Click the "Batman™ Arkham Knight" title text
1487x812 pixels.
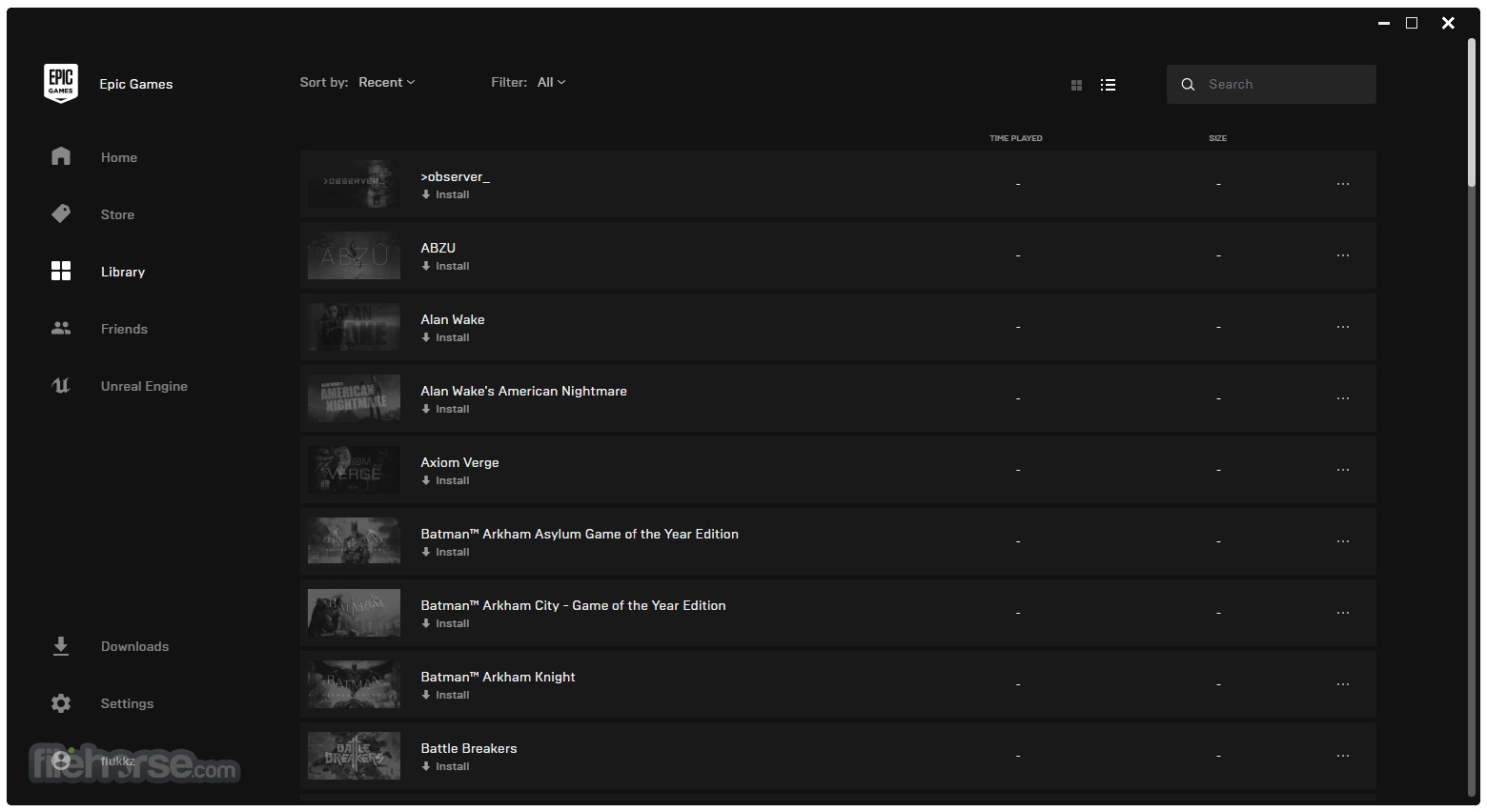point(498,677)
